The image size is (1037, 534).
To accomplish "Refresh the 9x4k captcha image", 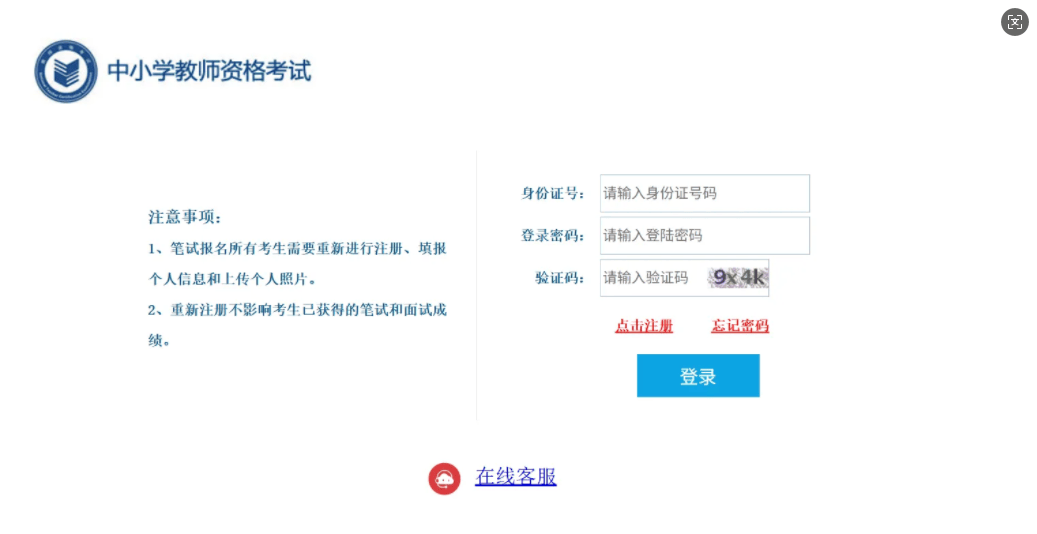I will pyautogui.click(x=738, y=277).
